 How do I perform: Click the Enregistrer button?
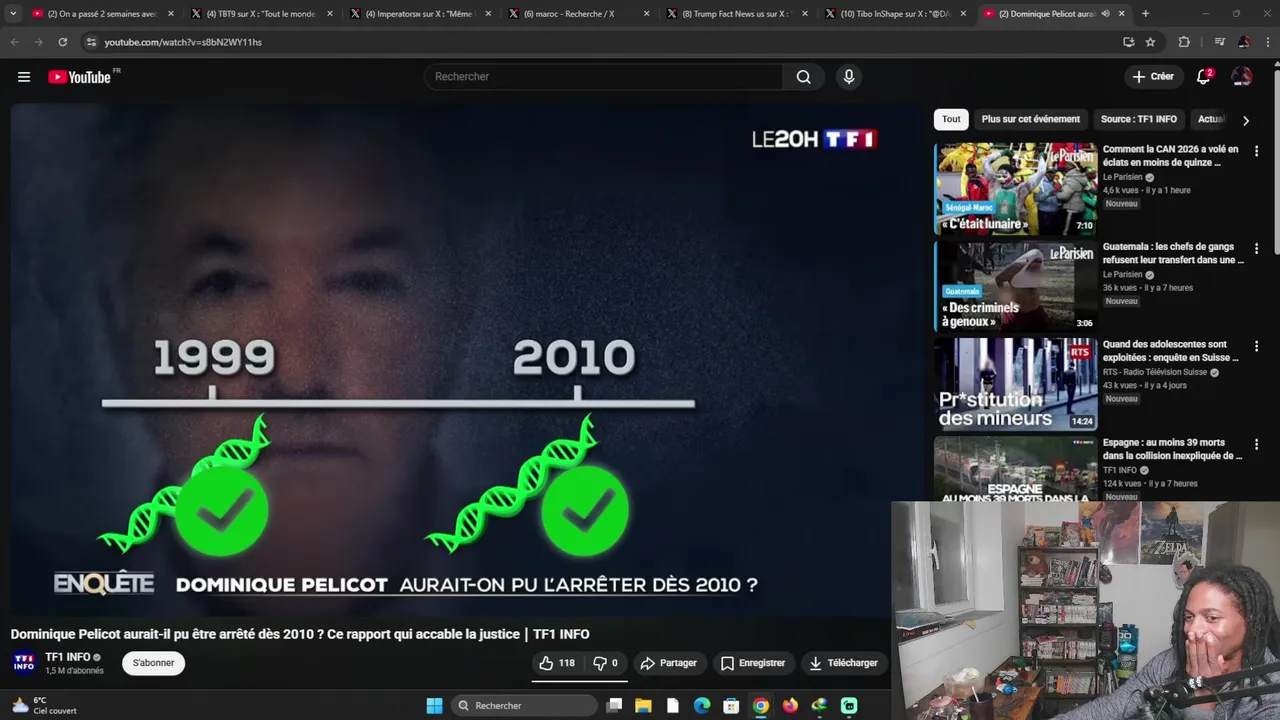(753, 663)
